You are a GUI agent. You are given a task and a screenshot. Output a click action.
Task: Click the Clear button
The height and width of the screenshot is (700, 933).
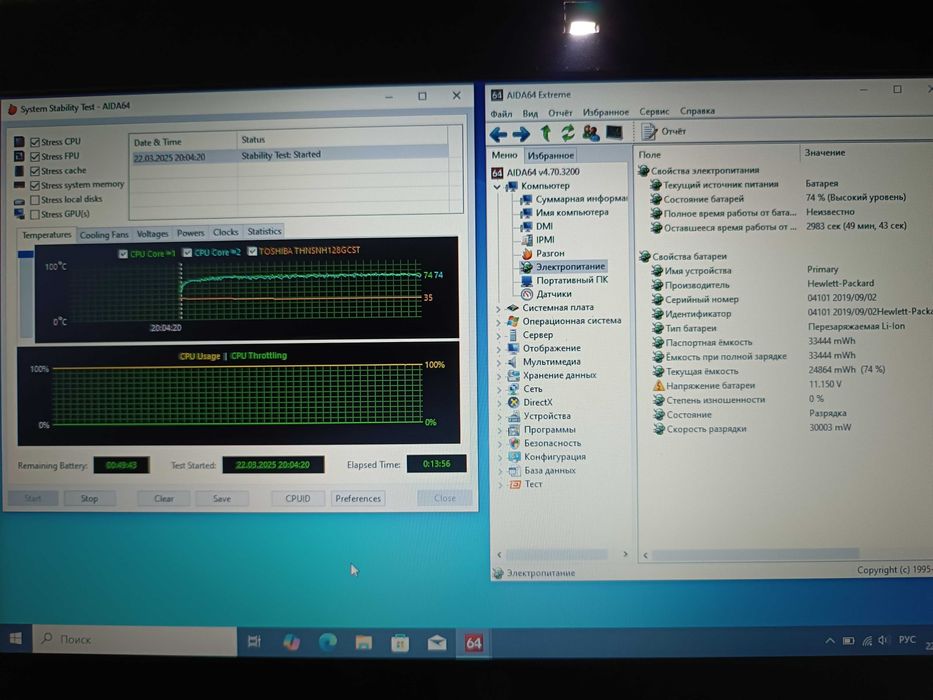(164, 498)
